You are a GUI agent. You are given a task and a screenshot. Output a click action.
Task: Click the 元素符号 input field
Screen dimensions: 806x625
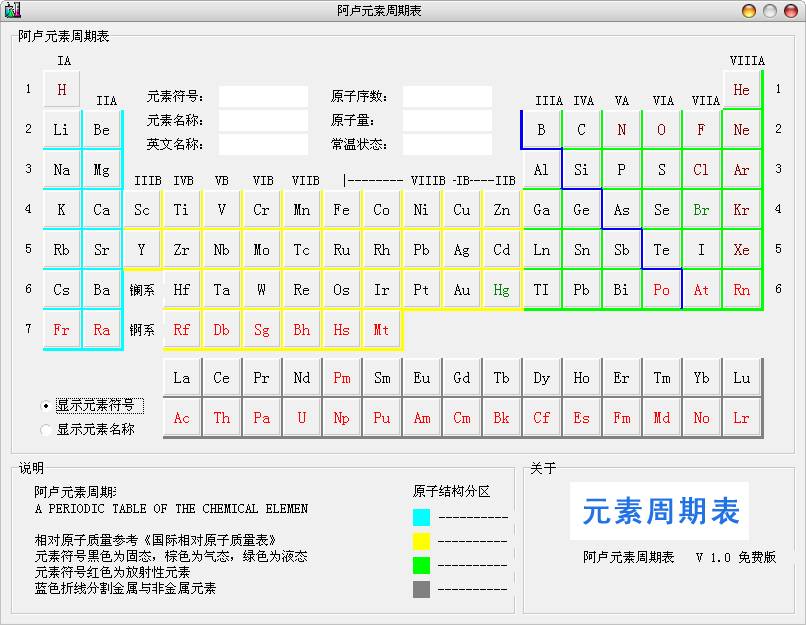[263, 97]
